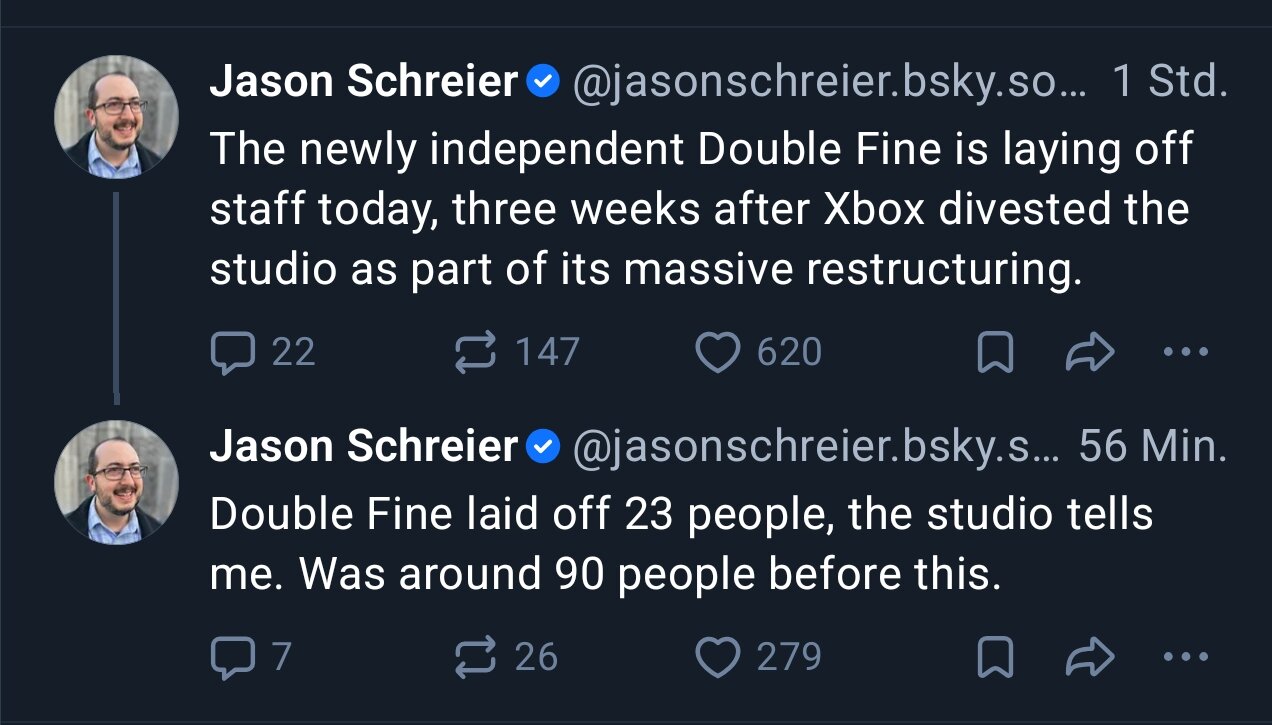
Task: Bookmark the post about 23 people laid off
Action: (995, 657)
